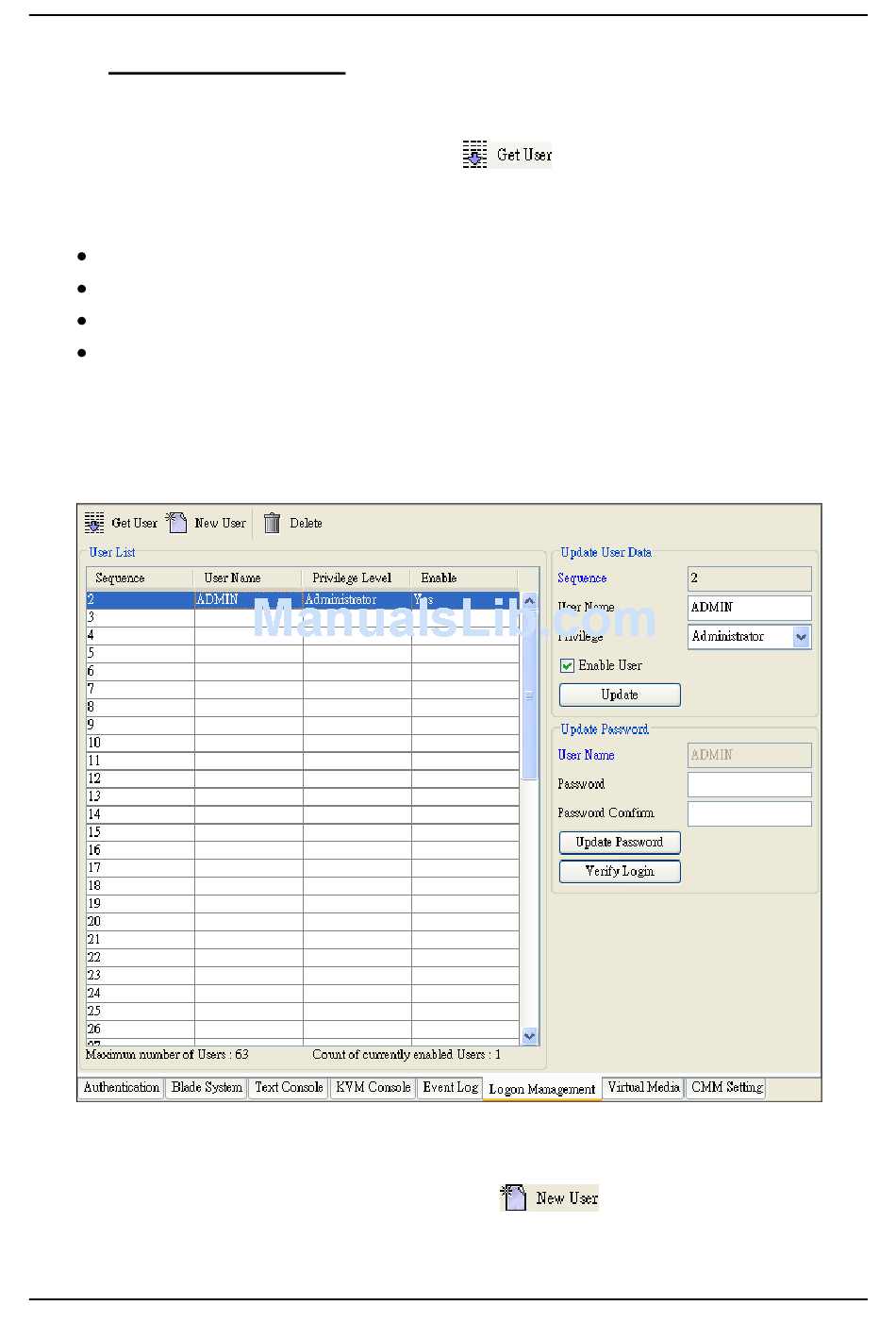Click the Privilege Level column header
This screenshot has height=1339, width=896.
pos(357,577)
